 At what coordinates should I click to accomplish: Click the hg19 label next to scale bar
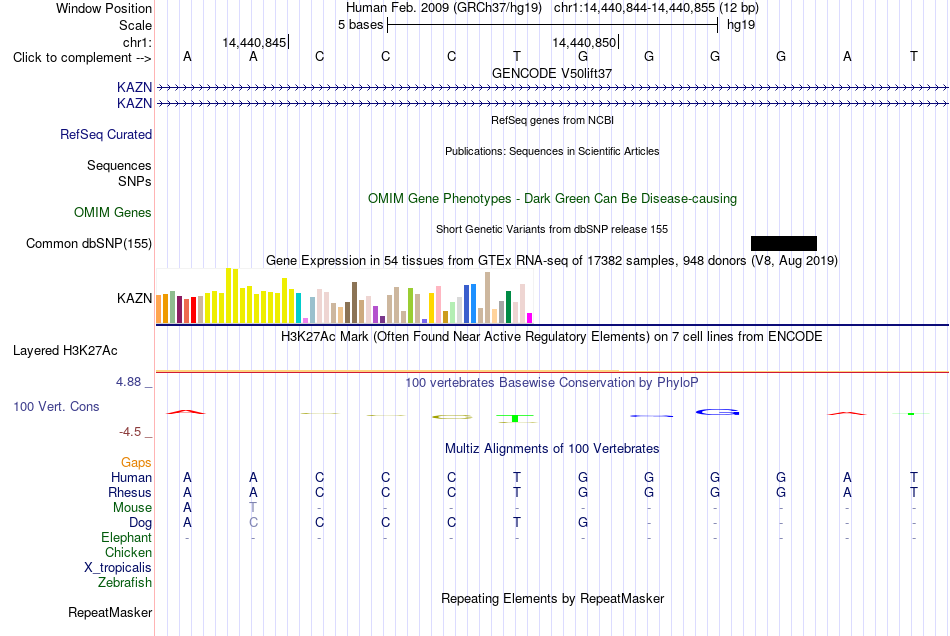coord(741,25)
